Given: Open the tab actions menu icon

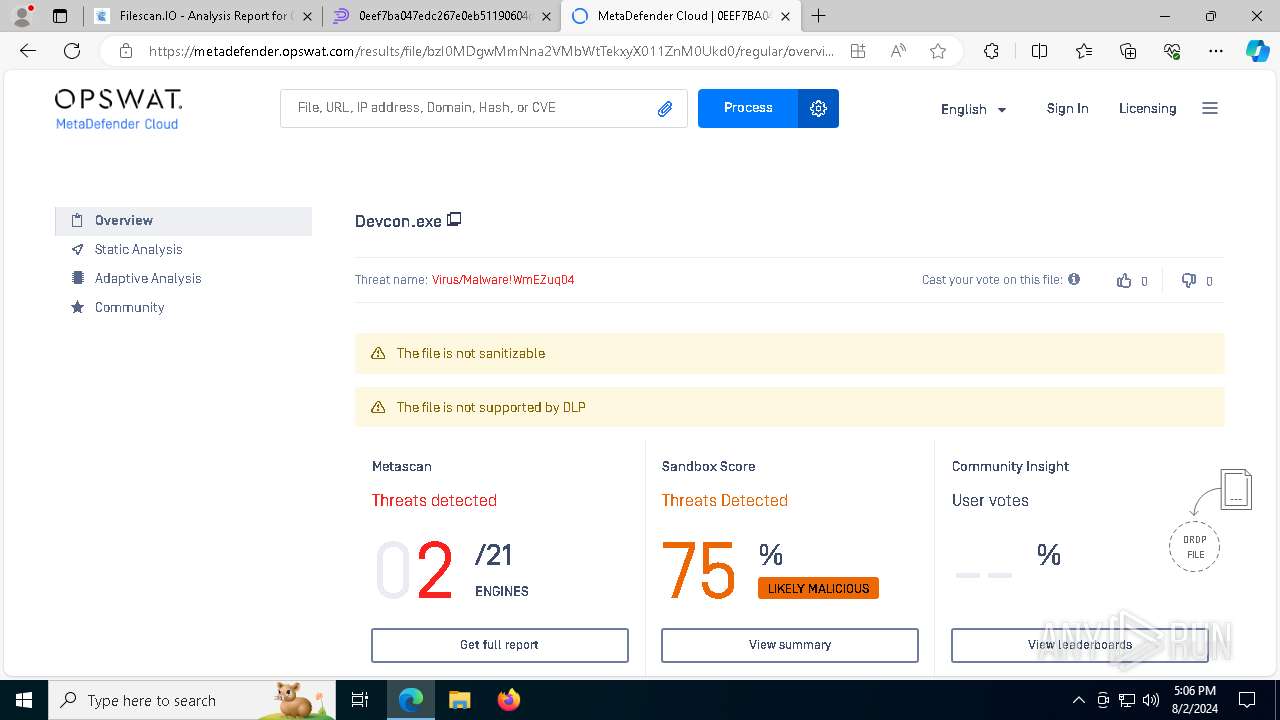Looking at the screenshot, I should 60,16.
